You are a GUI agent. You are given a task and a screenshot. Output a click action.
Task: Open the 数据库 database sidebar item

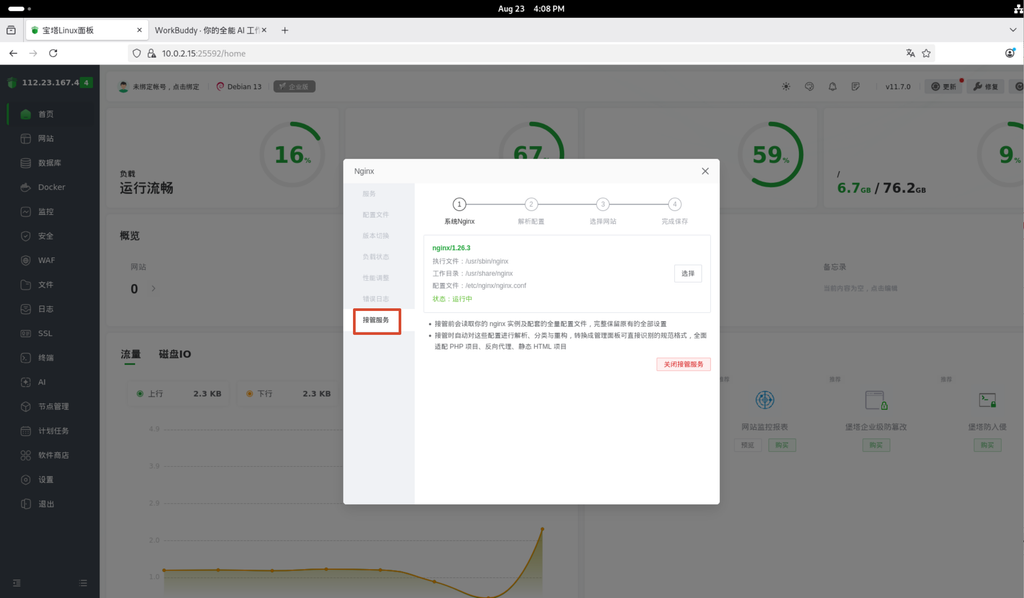(x=50, y=163)
